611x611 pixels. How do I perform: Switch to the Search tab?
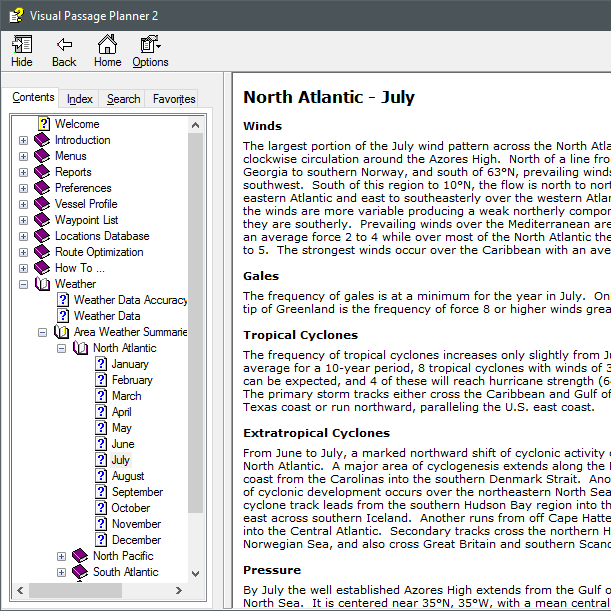[123, 99]
